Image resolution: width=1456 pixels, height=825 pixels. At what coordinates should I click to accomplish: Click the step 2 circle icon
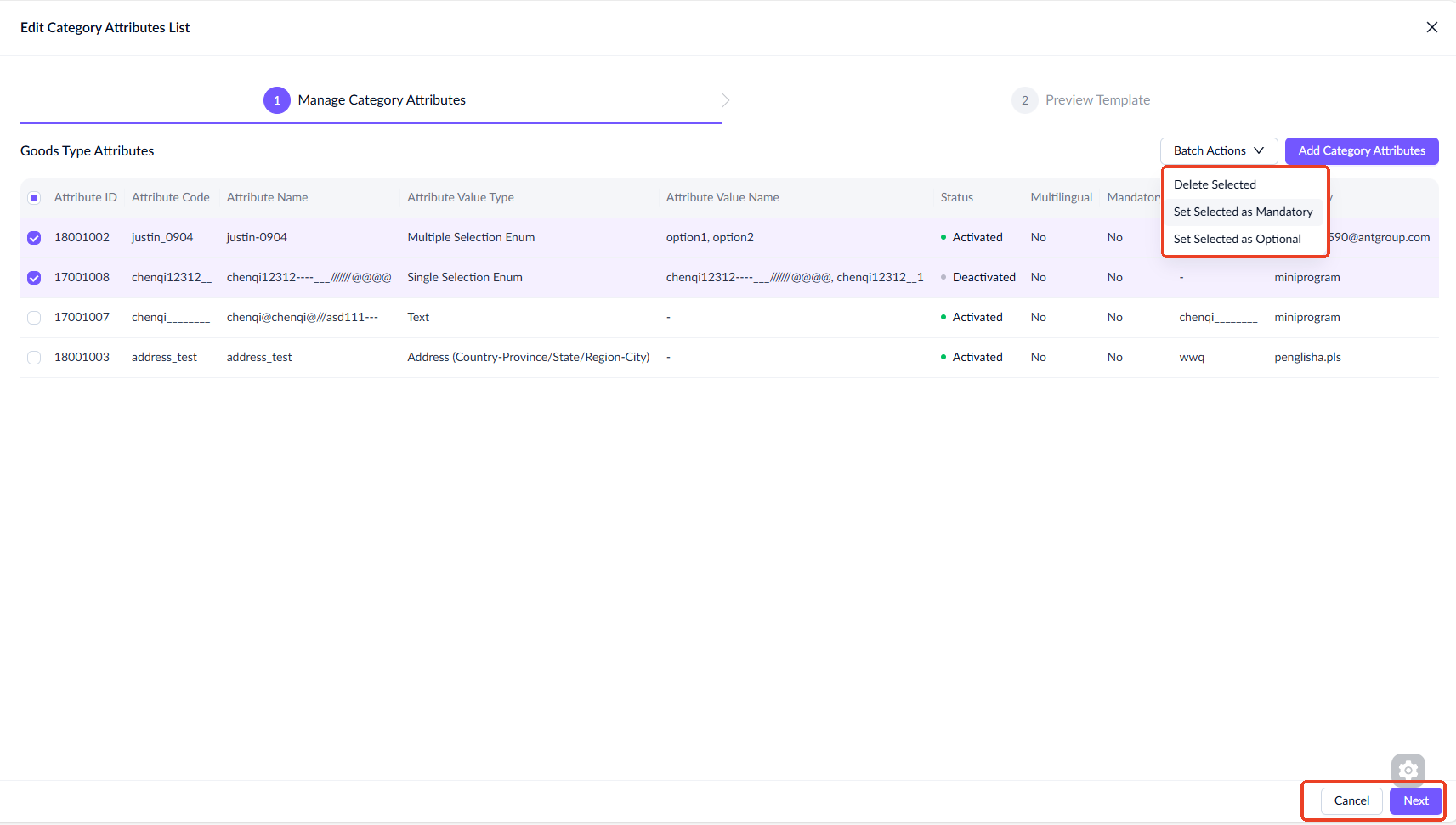tap(1024, 100)
